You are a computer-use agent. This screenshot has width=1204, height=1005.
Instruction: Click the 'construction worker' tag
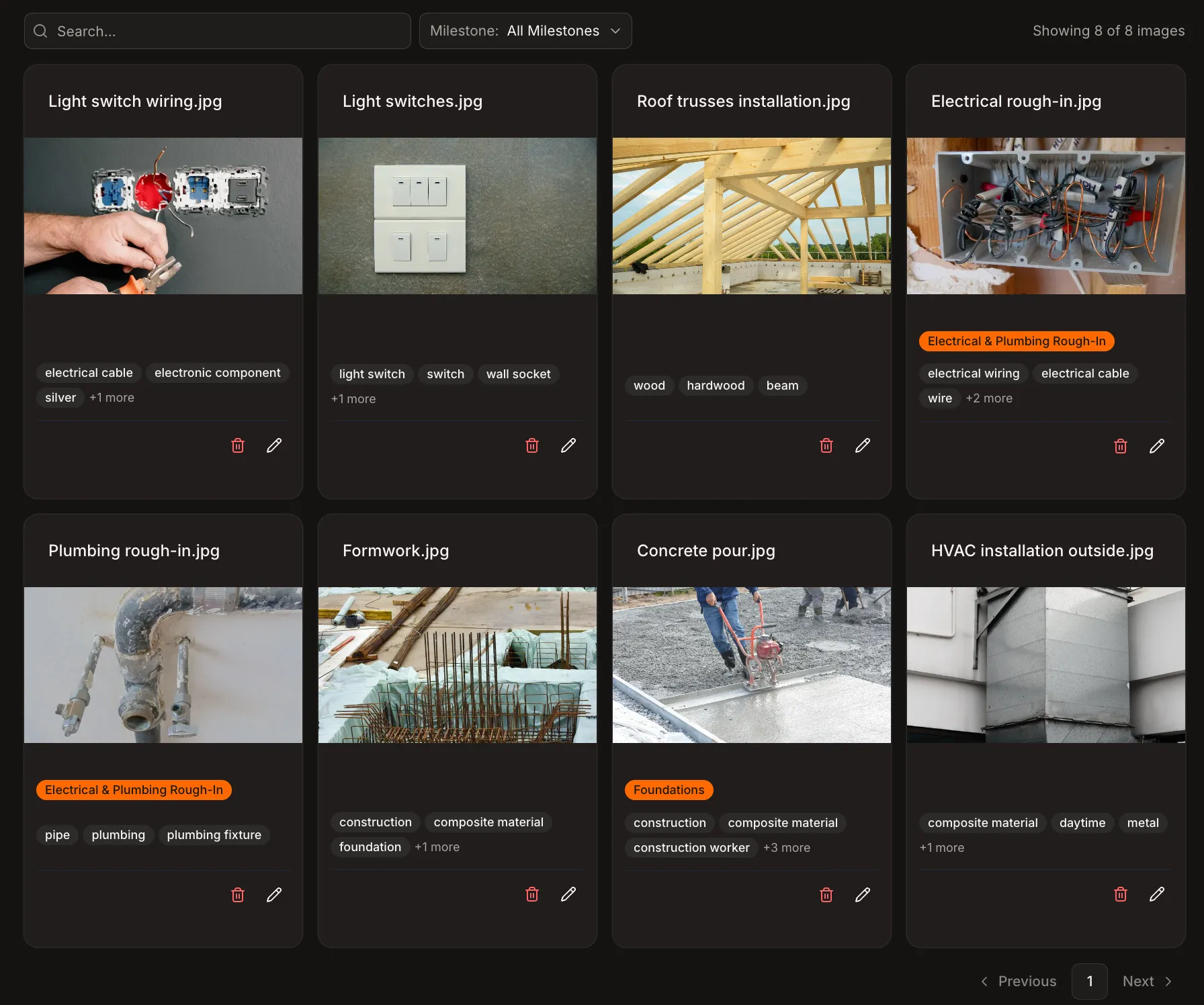point(691,848)
